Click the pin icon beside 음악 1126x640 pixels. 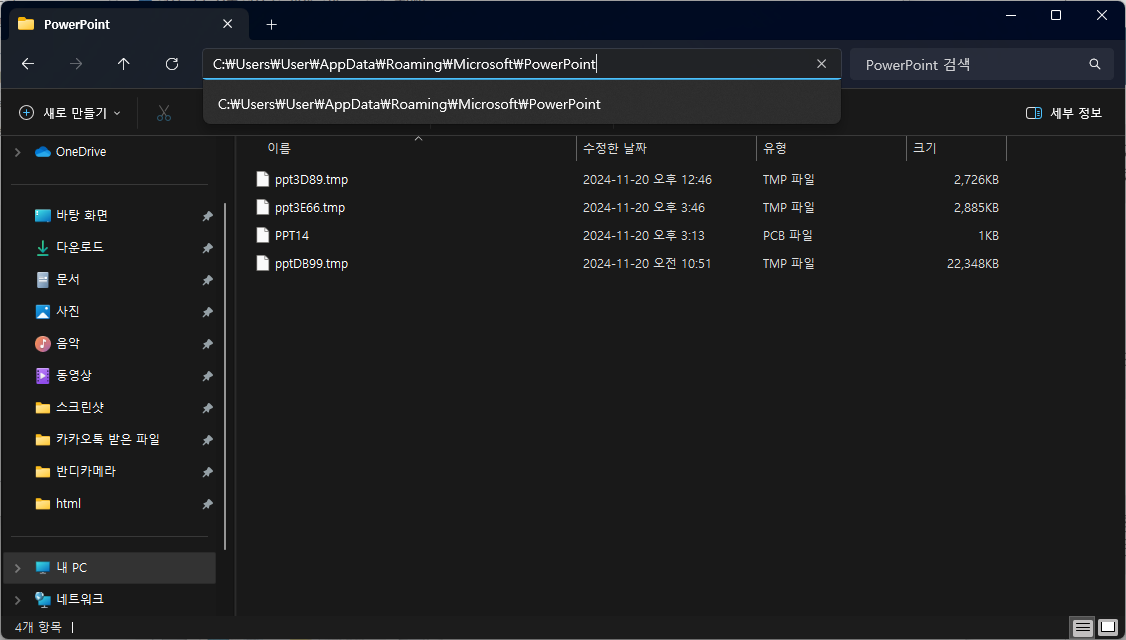click(208, 344)
